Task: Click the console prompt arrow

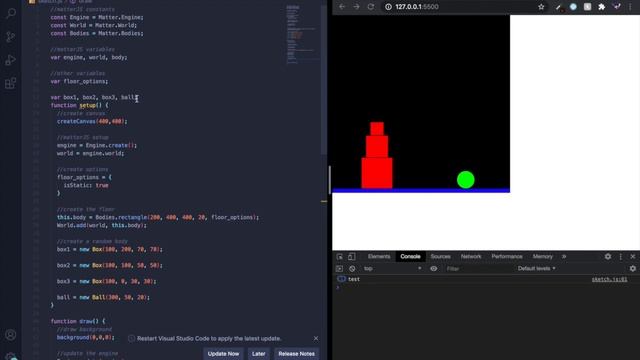Action: click(338, 287)
